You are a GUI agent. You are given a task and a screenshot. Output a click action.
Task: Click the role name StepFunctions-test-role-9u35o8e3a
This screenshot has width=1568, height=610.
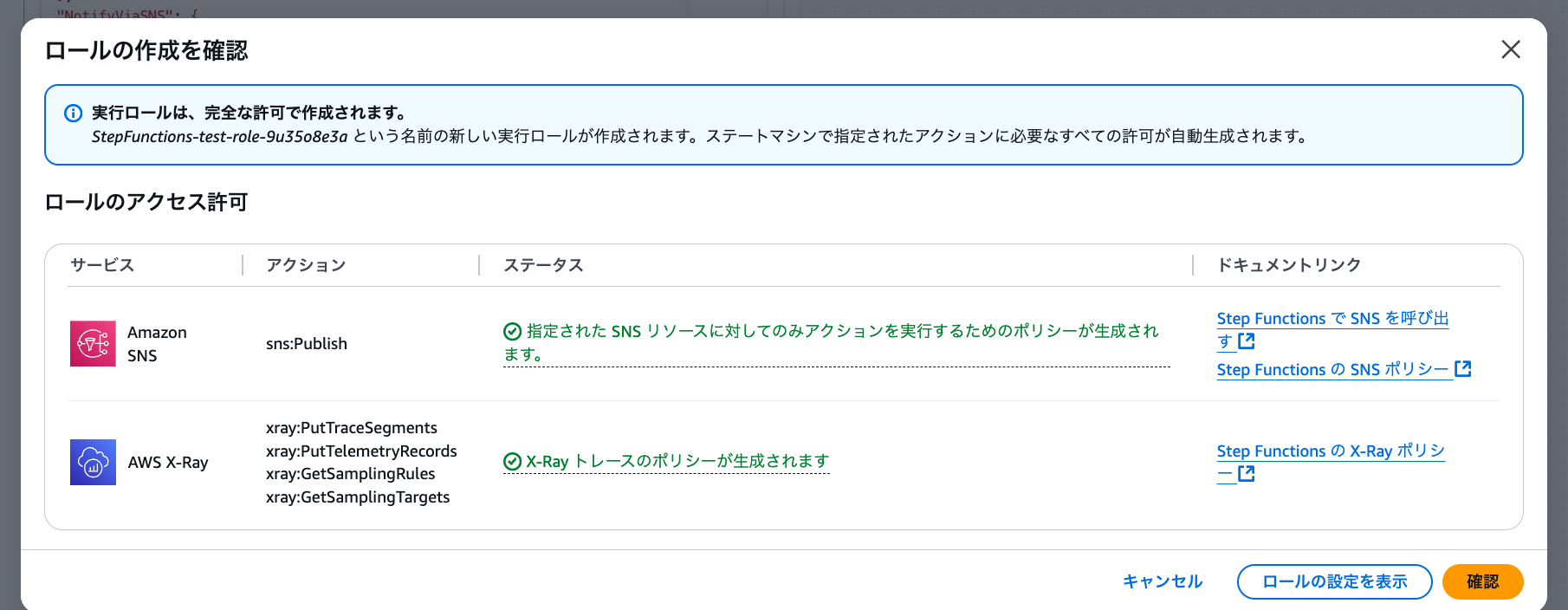pos(220,136)
